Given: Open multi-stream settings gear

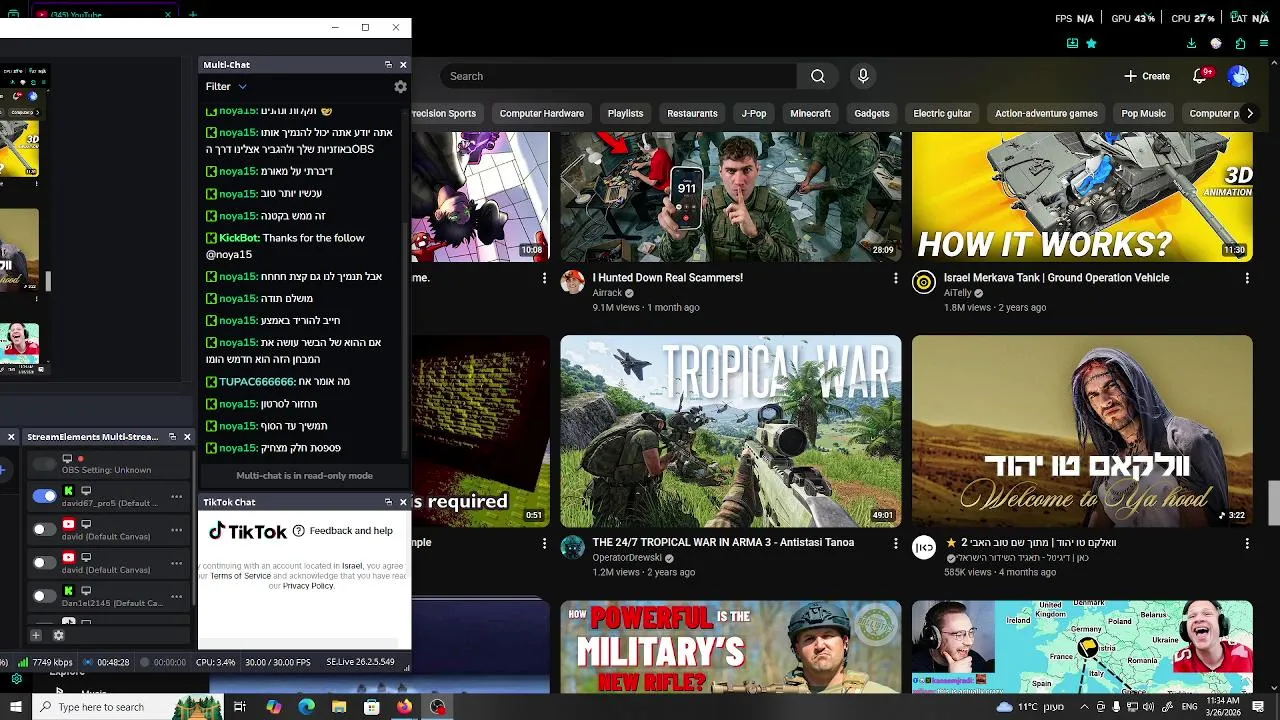Looking at the screenshot, I should [x=58, y=635].
